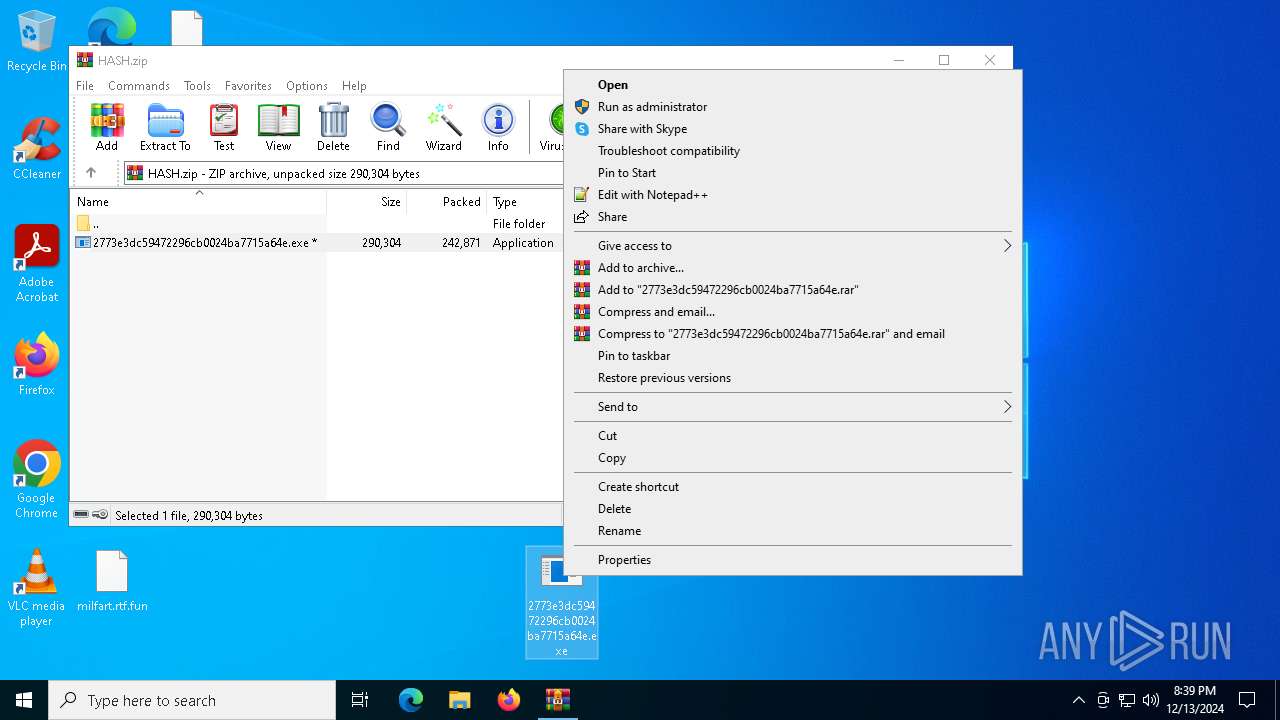The image size is (1280, 720).
Task: Open Task View on taskbar
Action: click(360, 700)
